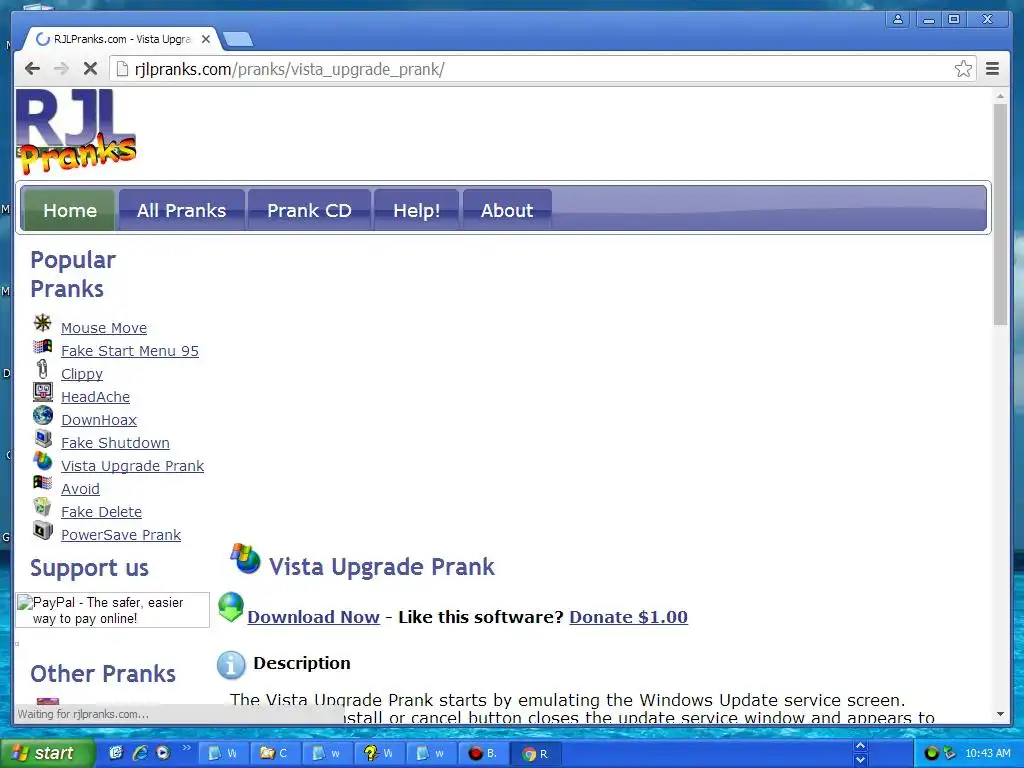
Task: Click the Mouse Move asterisk icon
Action: [x=42, y=323]
